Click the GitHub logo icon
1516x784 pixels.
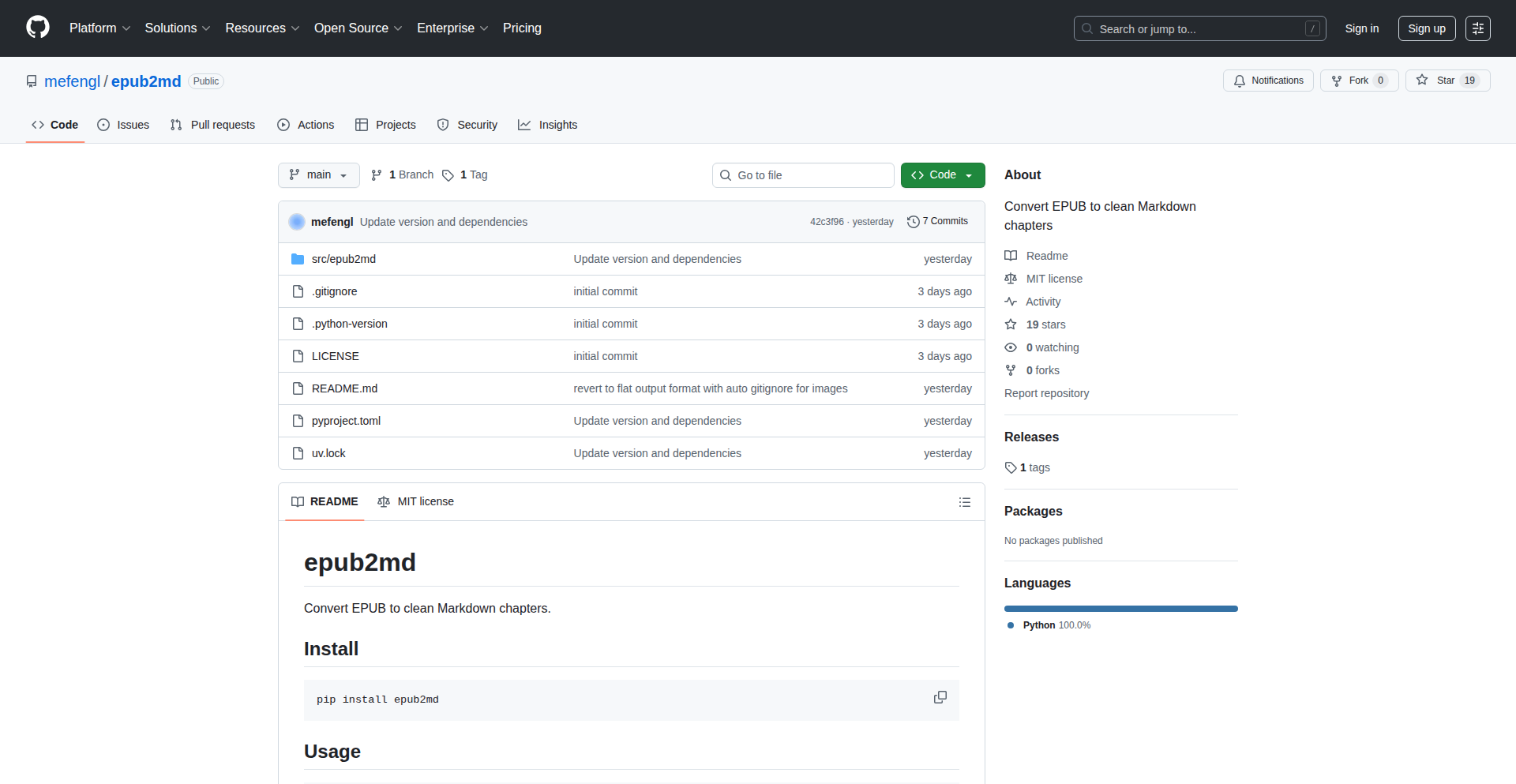pos(38,28)
